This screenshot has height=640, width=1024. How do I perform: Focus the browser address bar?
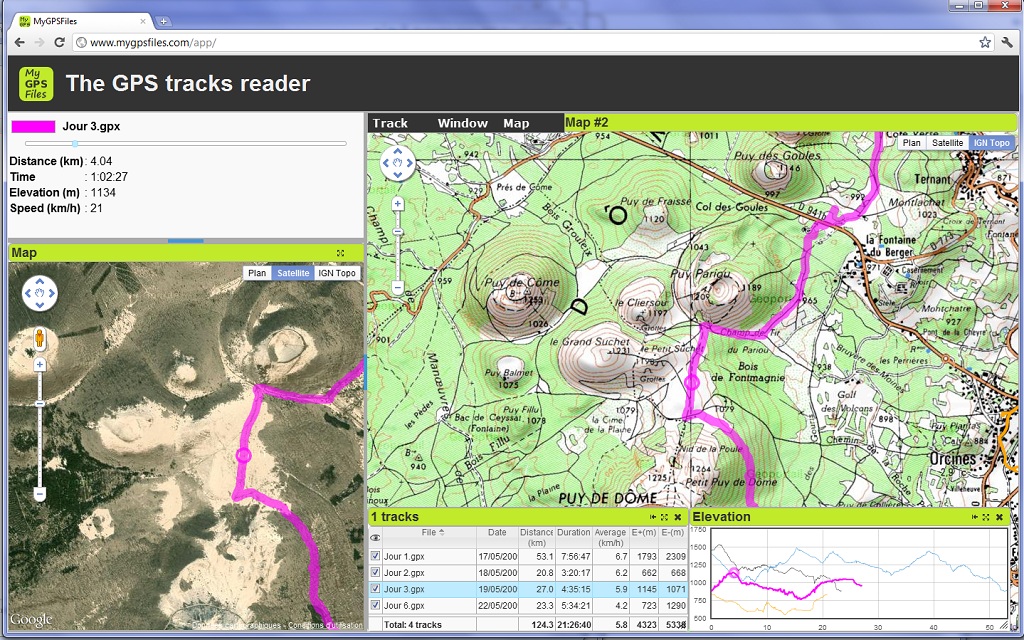pyautogui.click(x=524, y=42)
